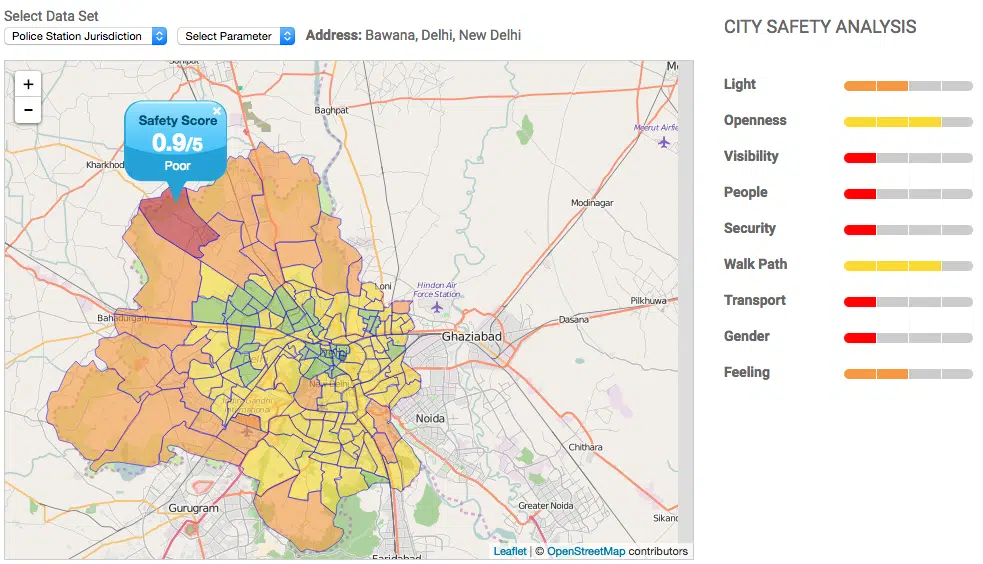The width and height of the screenshot is (983, 564).
Task: Click the Gurugram label on the map
Action: coord(193,508)
